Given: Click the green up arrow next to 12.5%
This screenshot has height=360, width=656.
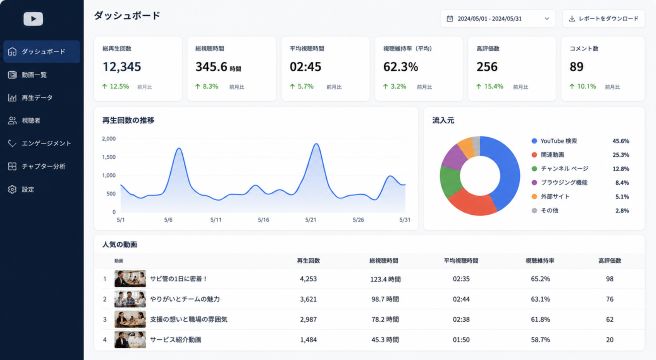Looking at the screenshot, I should coord(105,86).
